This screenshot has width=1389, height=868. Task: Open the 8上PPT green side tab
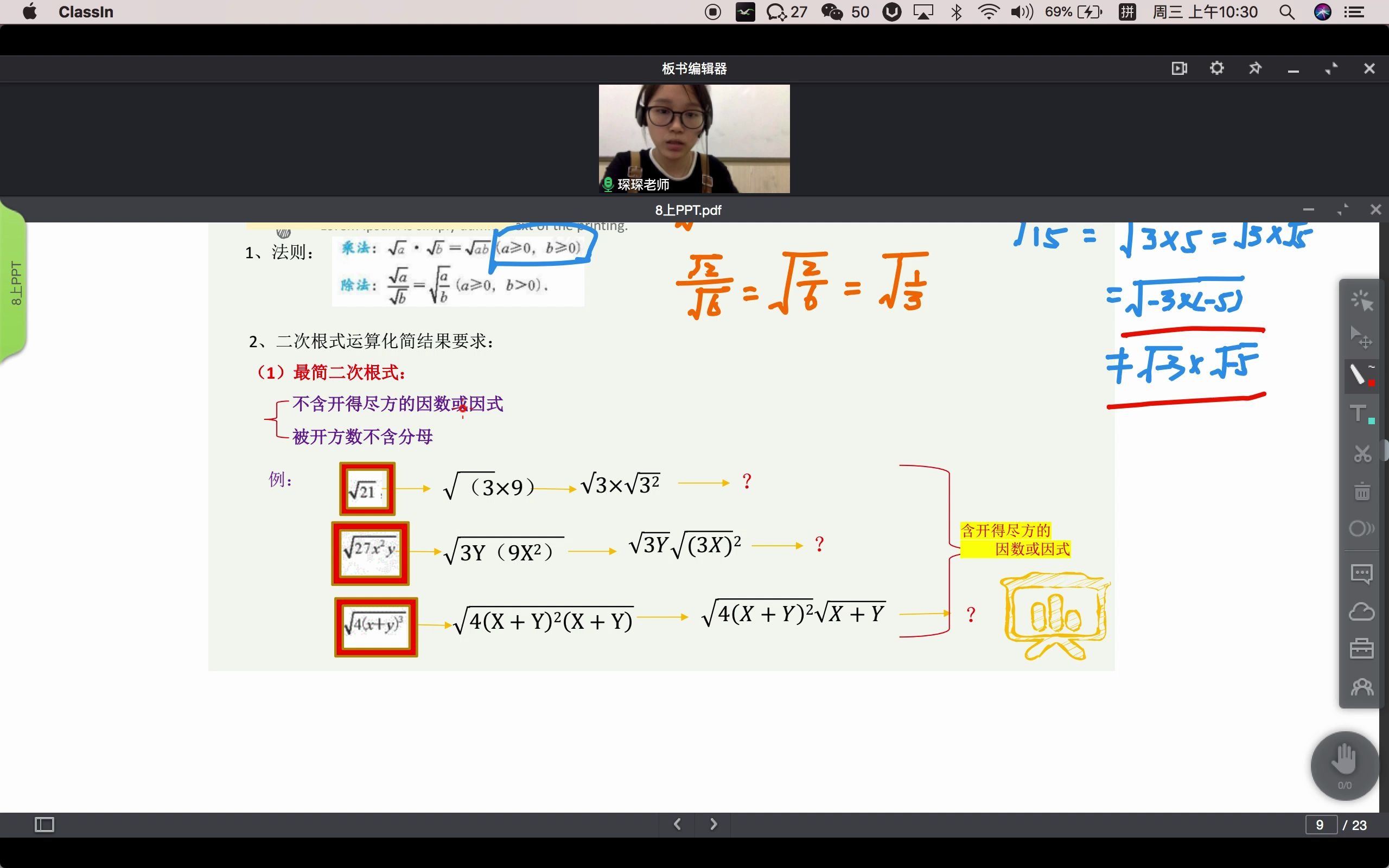[x=16, y=284]
